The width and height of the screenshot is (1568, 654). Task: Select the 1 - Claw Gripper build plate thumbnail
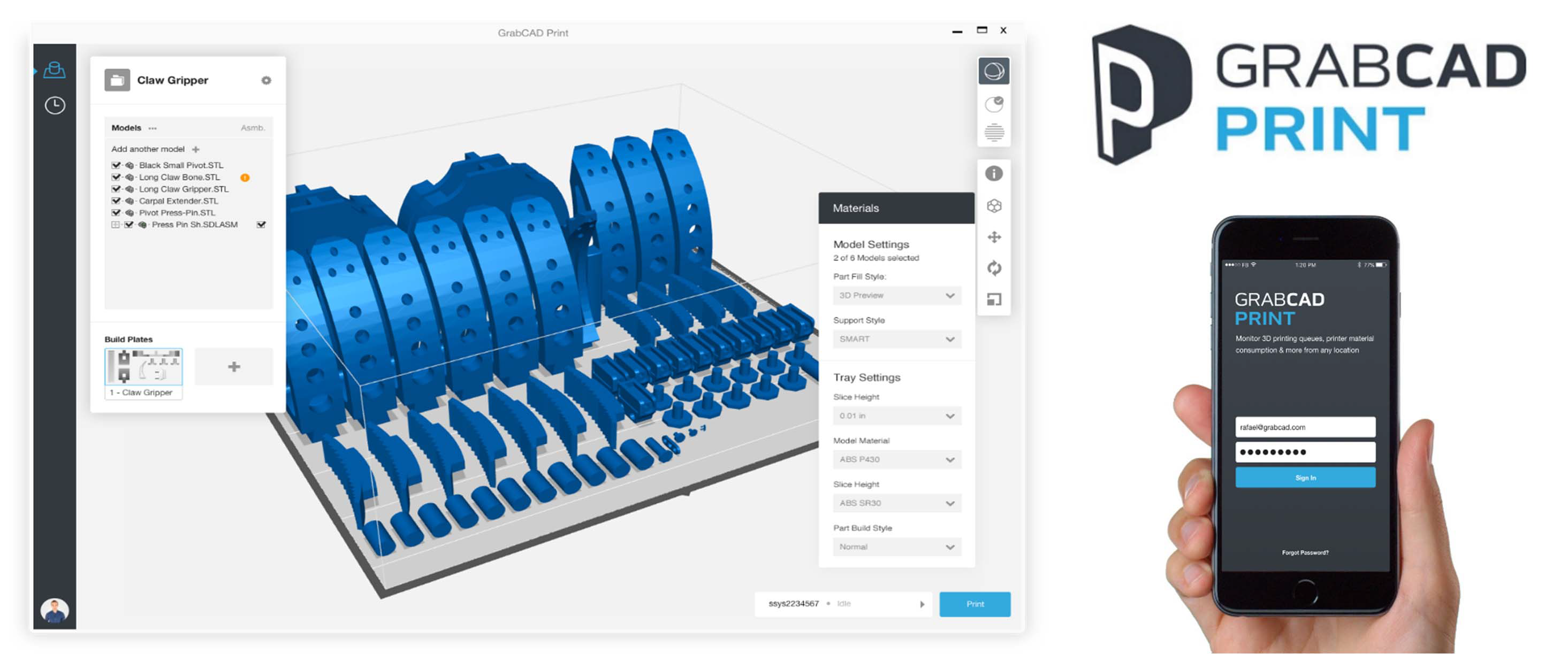click(143, 366)
